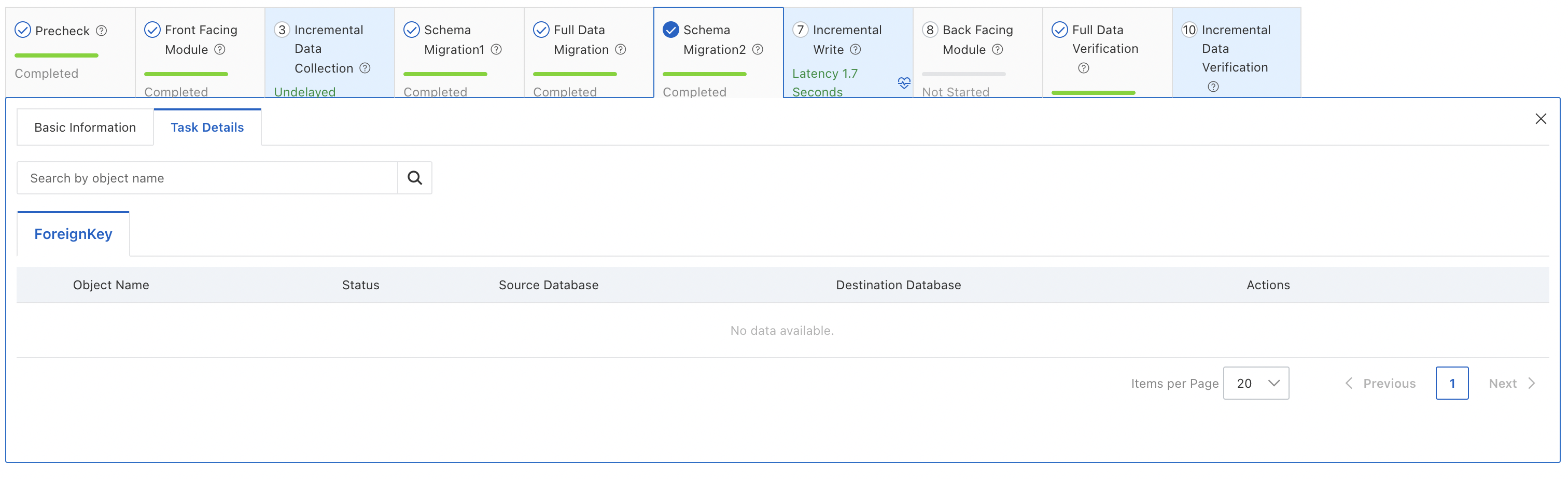The image size is (1568, 479).
Task: Click help icon beside Front Facing Module
Action: (x=220, y=49)
